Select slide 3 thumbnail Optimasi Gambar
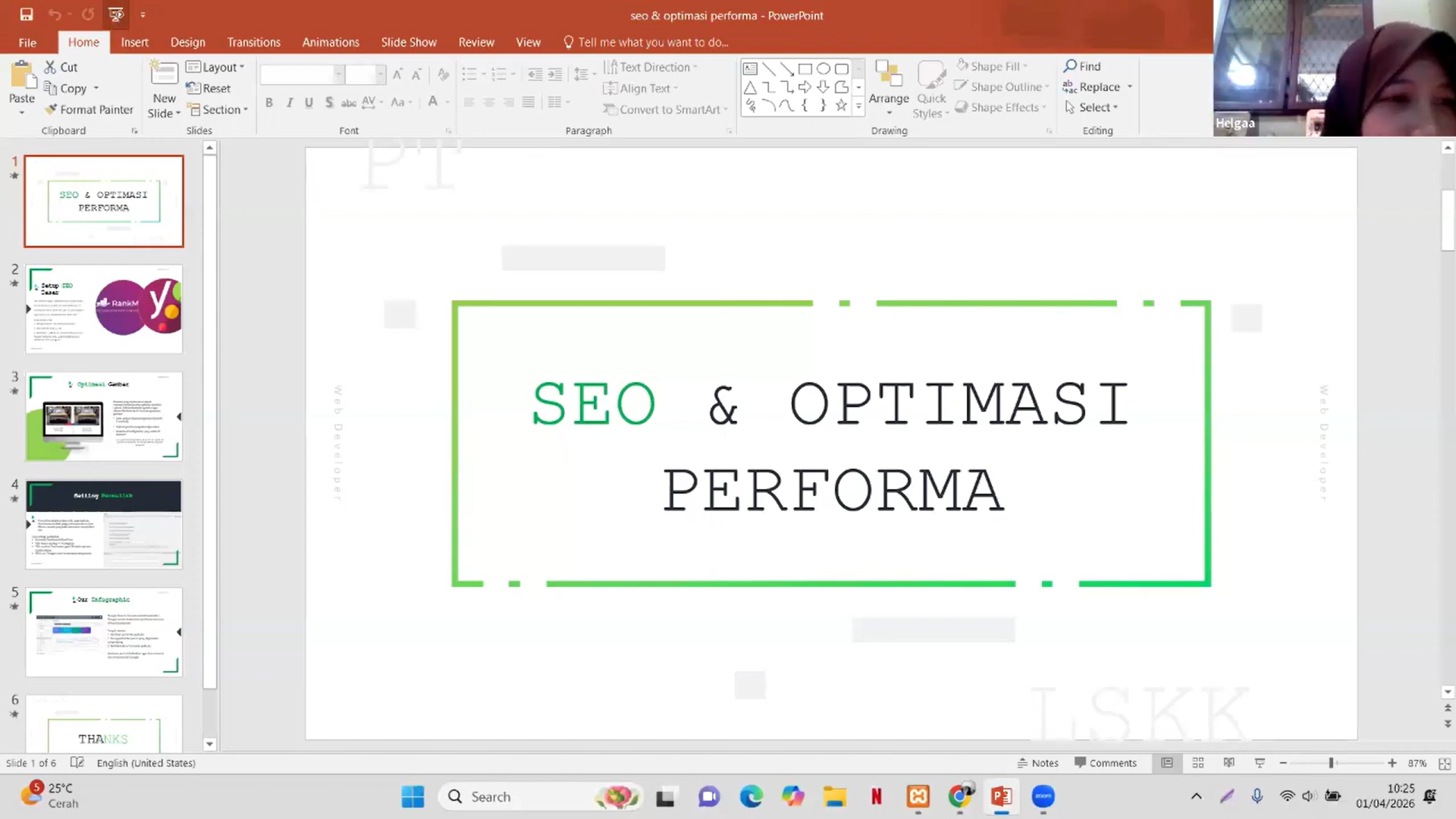The height and width of the screenshot is (819, 1456). pyautogui.click(x=104, y=416)
